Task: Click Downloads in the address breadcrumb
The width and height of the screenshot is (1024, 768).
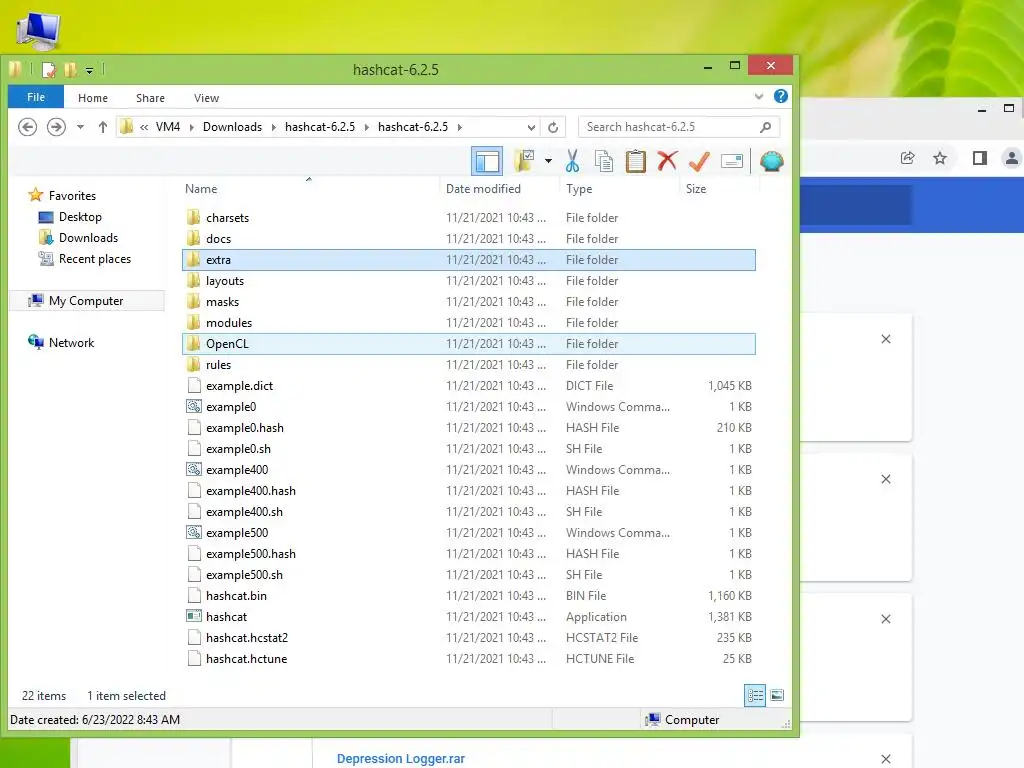Action: (x=232, y=127)
